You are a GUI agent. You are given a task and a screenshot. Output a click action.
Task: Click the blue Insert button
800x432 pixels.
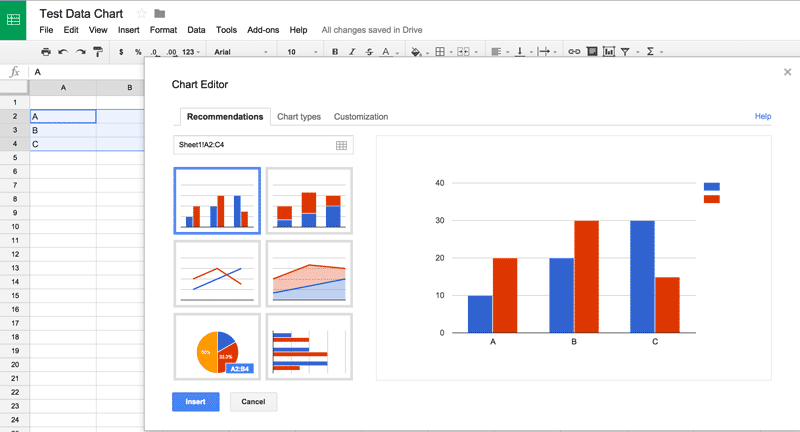click(196, 402)
